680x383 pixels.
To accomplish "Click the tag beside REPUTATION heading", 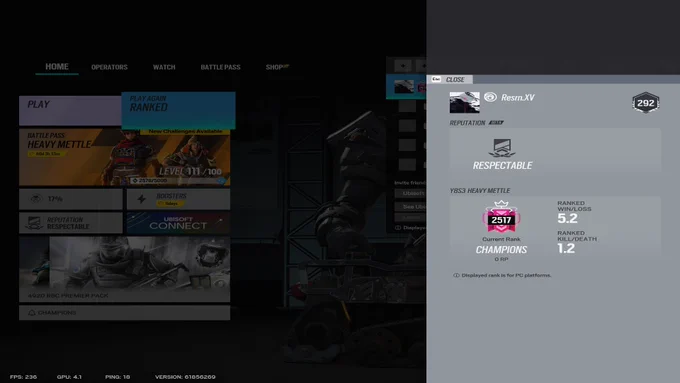I will coord(496,123).
